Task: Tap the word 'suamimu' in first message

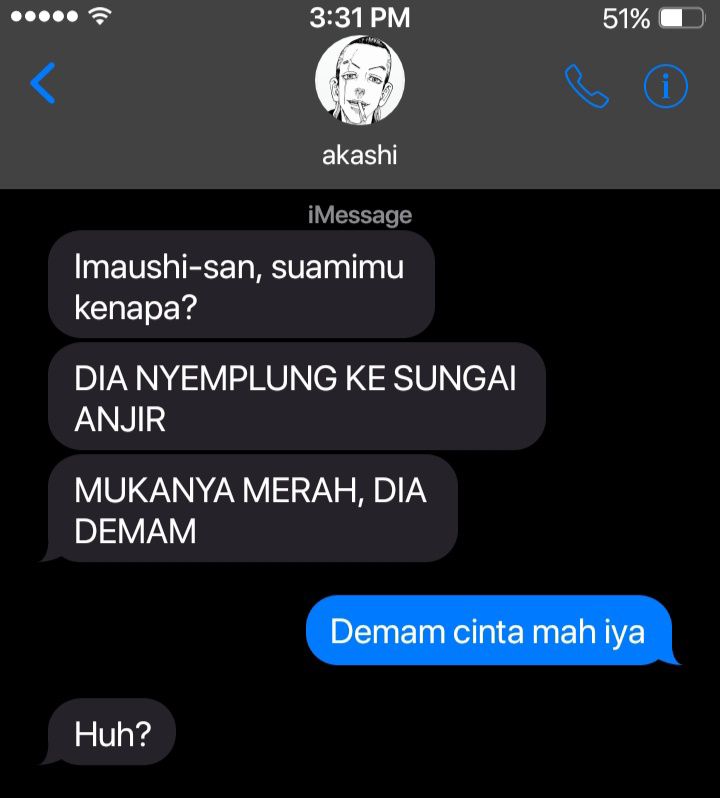Action: click(337, 267)
